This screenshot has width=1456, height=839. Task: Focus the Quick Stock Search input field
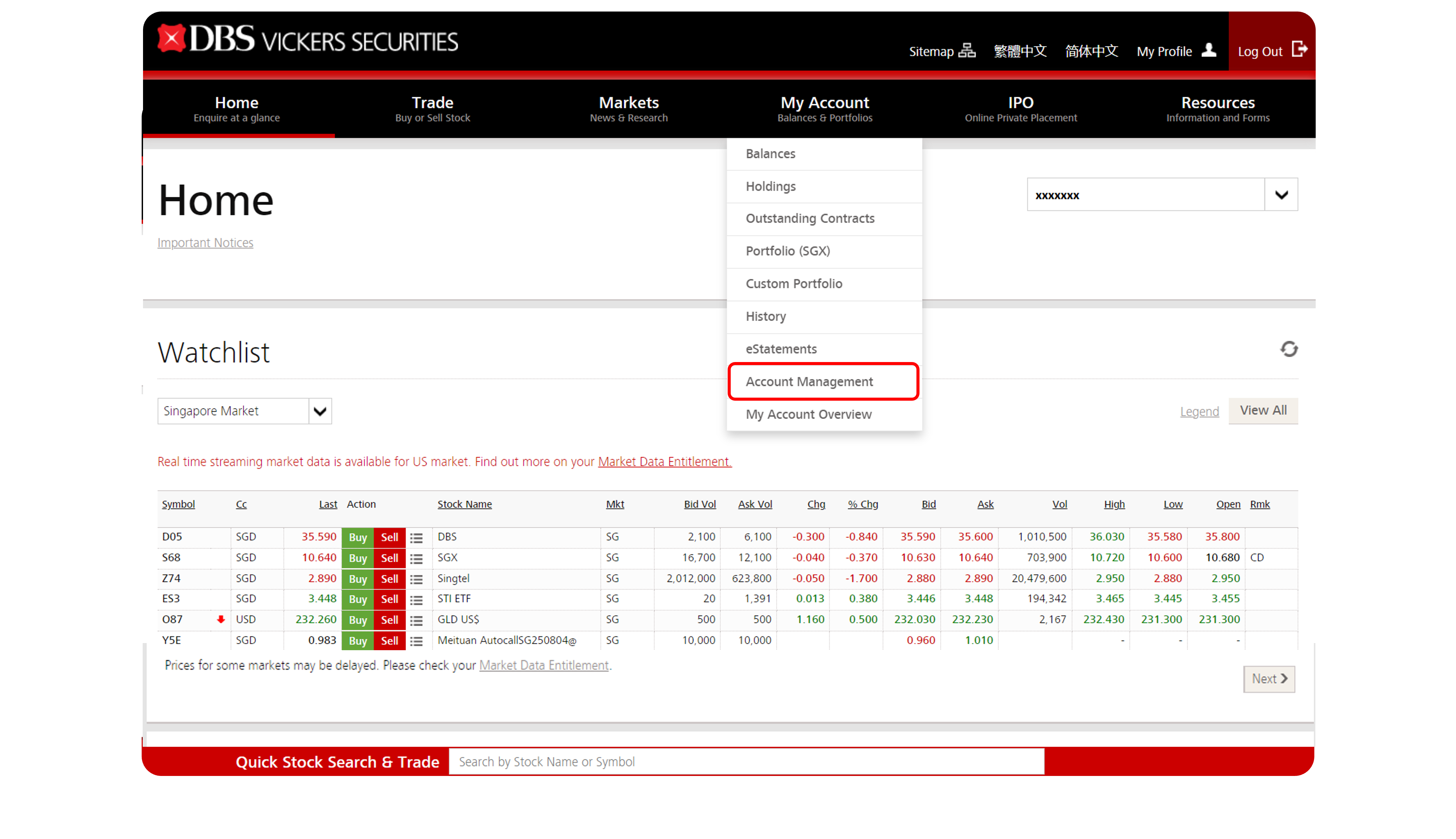[x=746, y=762]
